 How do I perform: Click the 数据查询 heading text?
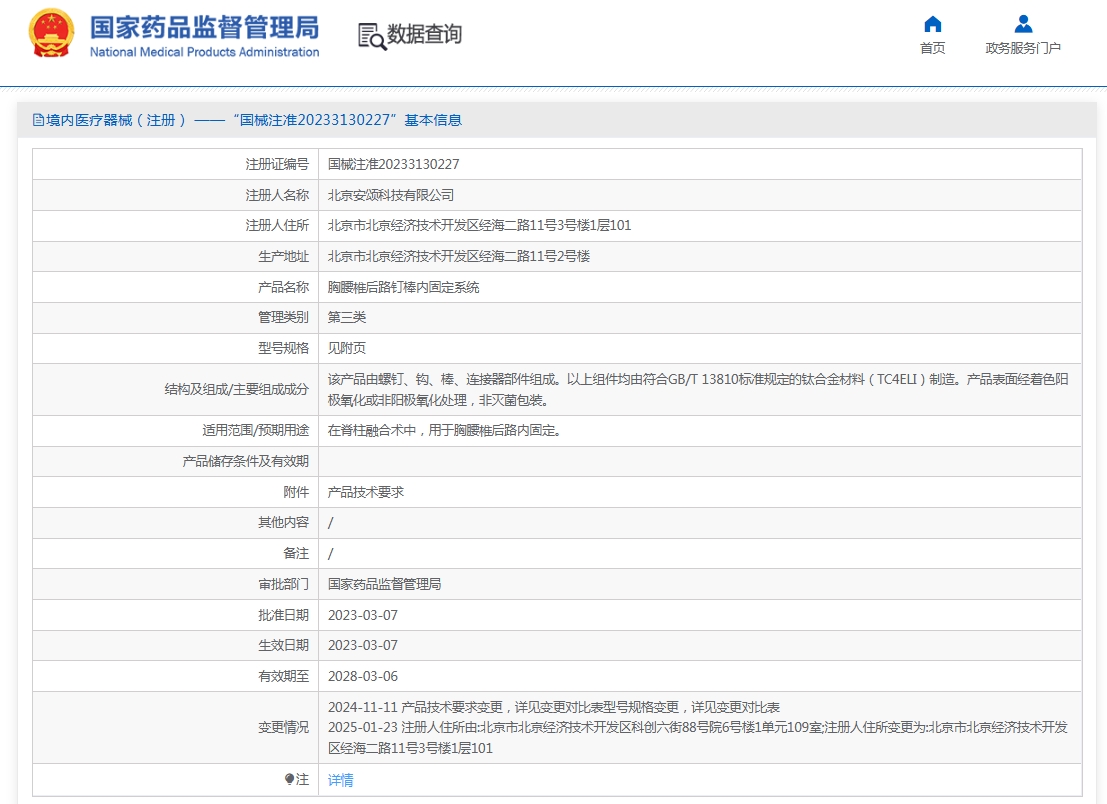424,34
